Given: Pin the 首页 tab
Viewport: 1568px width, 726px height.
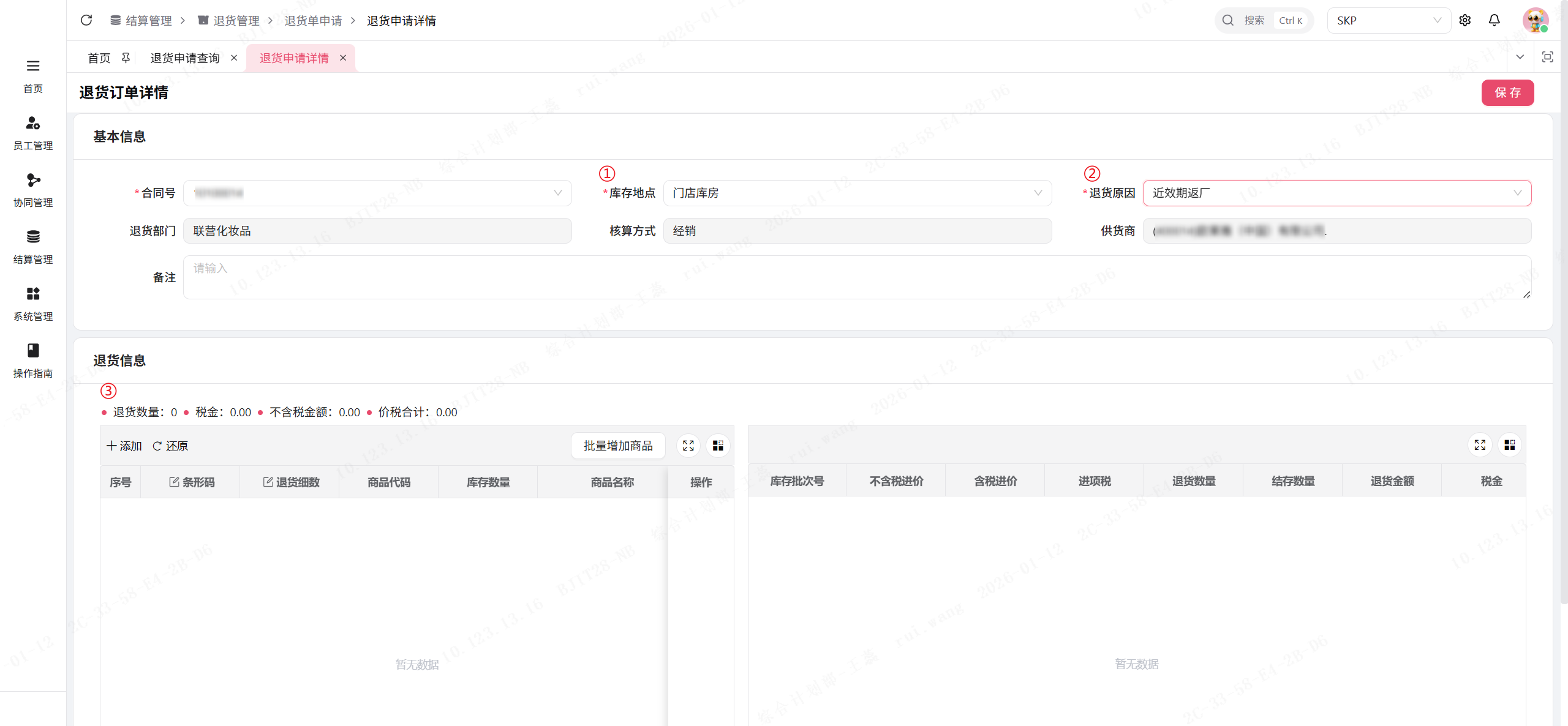Looking at the screenshot, I should (x=126, y=58).
